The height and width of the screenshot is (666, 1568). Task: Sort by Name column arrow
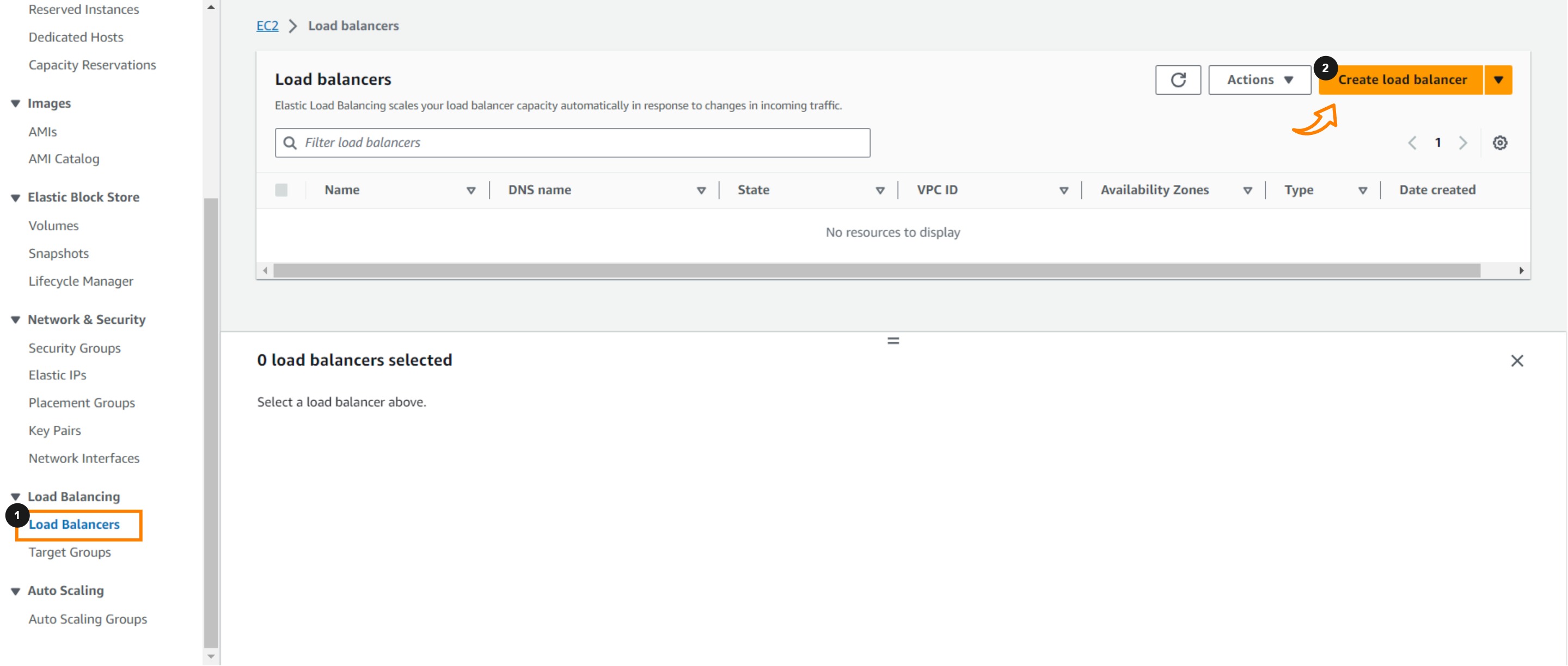pyautogui.click(x=470, y=190)
